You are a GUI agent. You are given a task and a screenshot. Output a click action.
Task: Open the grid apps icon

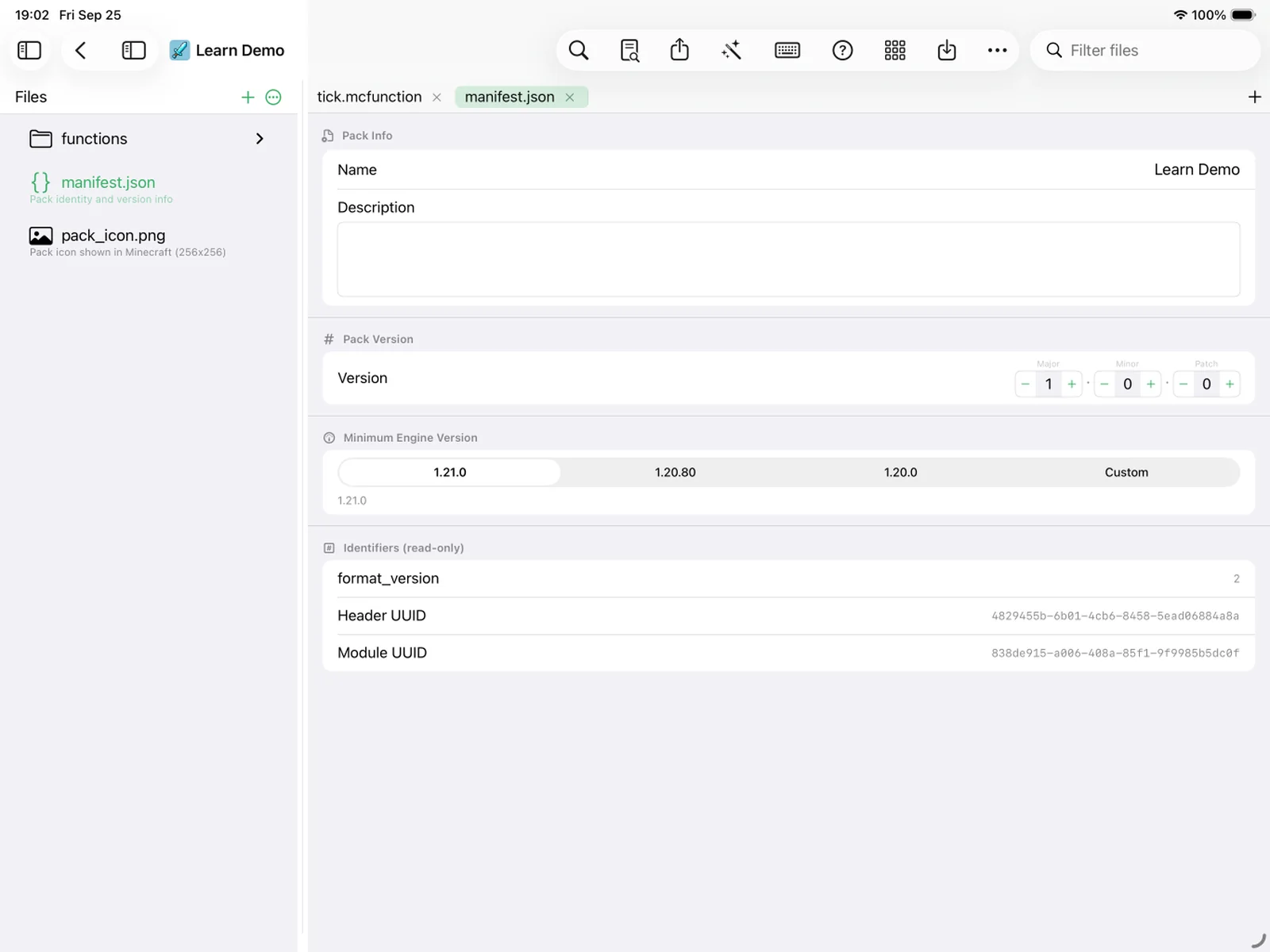[895, 50]
